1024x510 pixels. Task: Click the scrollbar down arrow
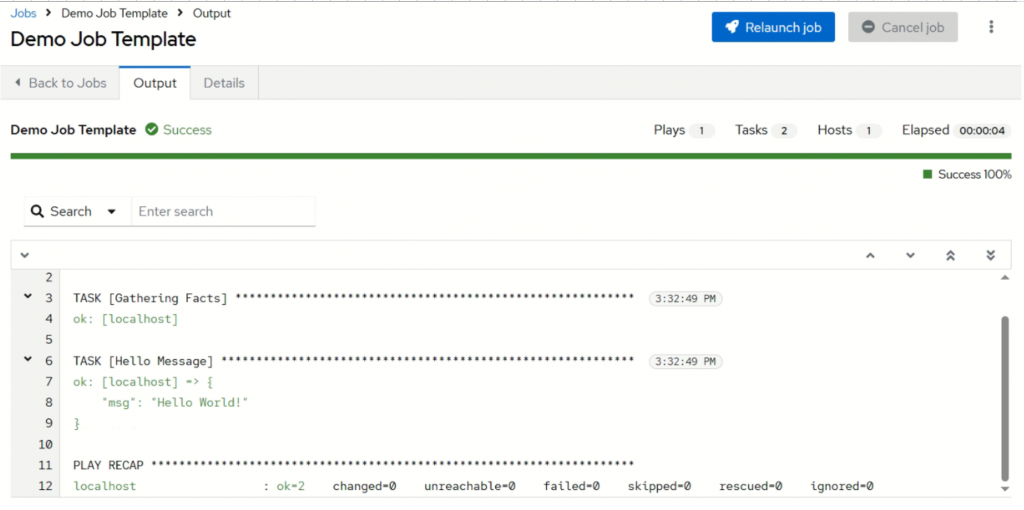point(1004,489)
